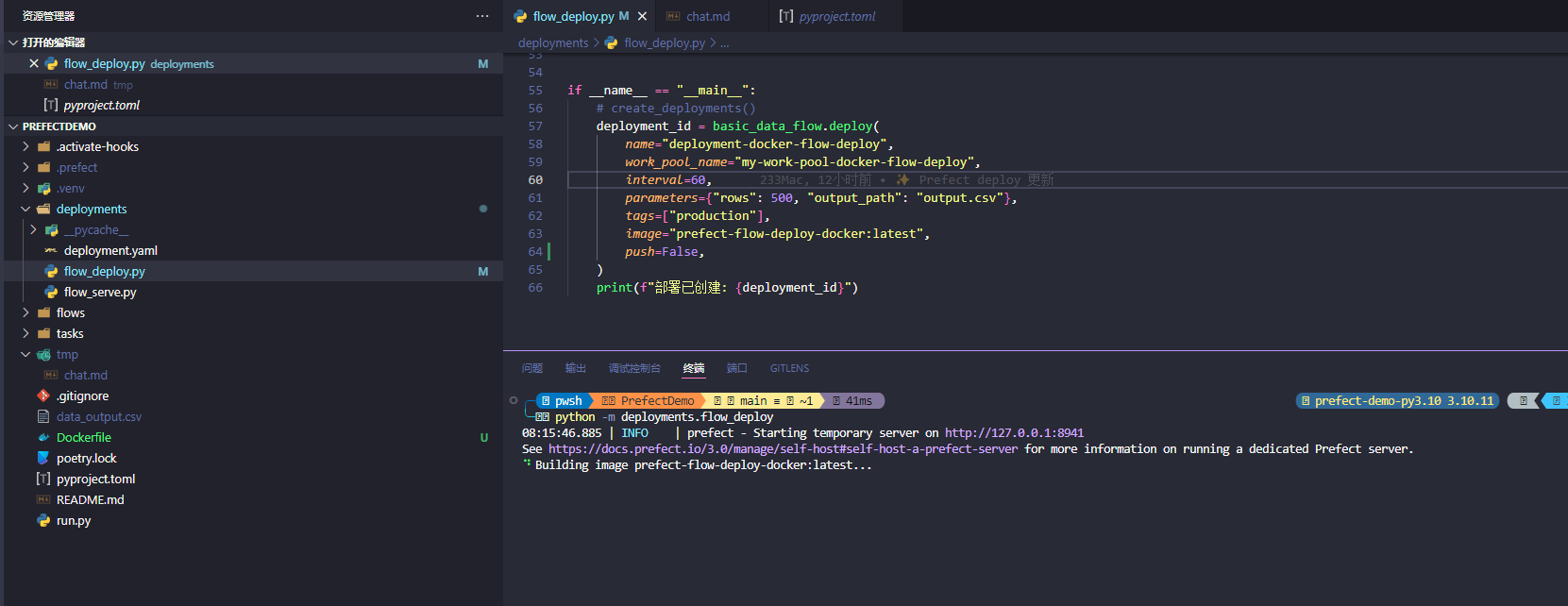Close the flow_deploy.py editor tab

tap(642, 16)
